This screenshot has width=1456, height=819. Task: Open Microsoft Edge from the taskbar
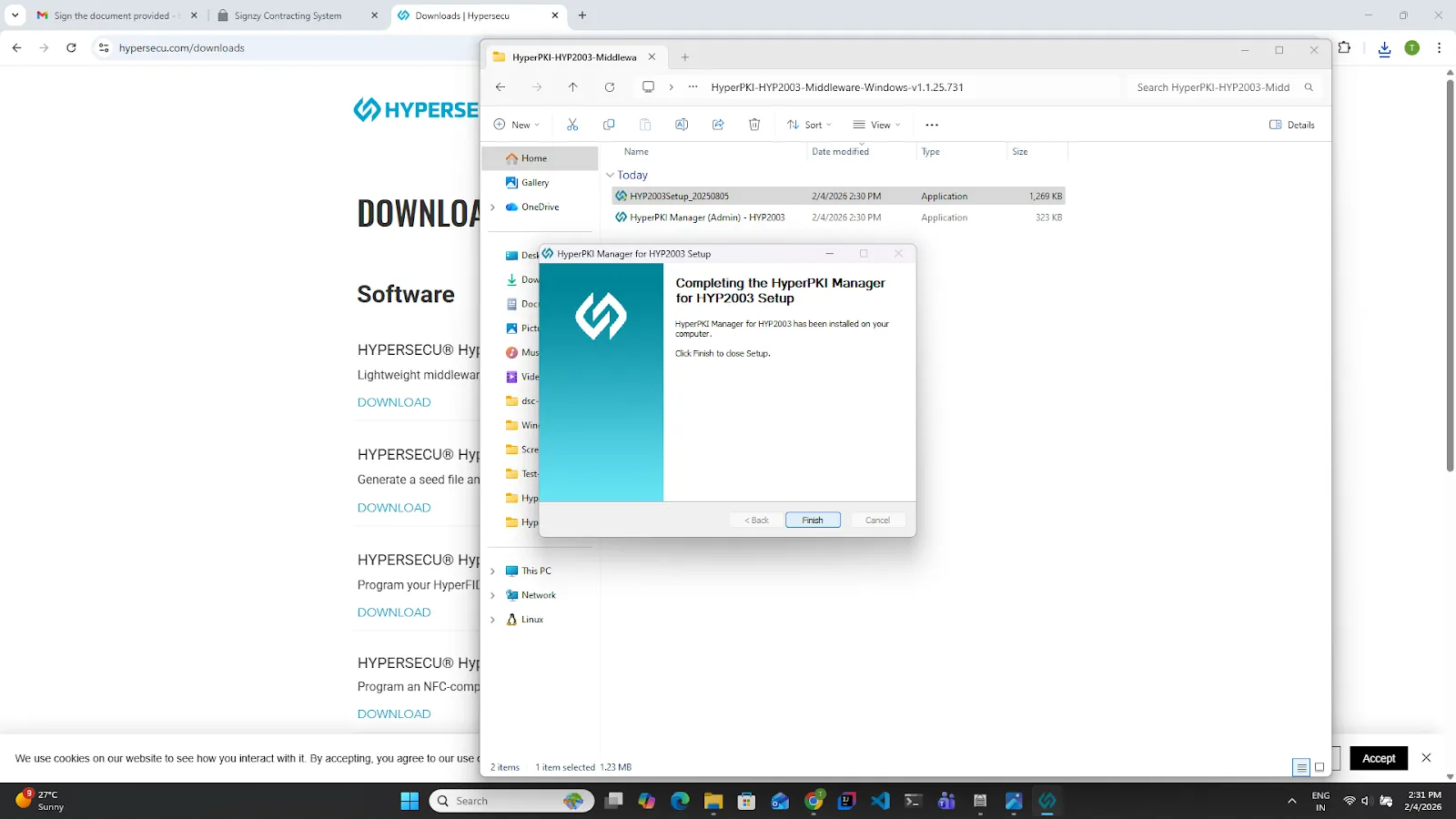click(x=680, y=801)
